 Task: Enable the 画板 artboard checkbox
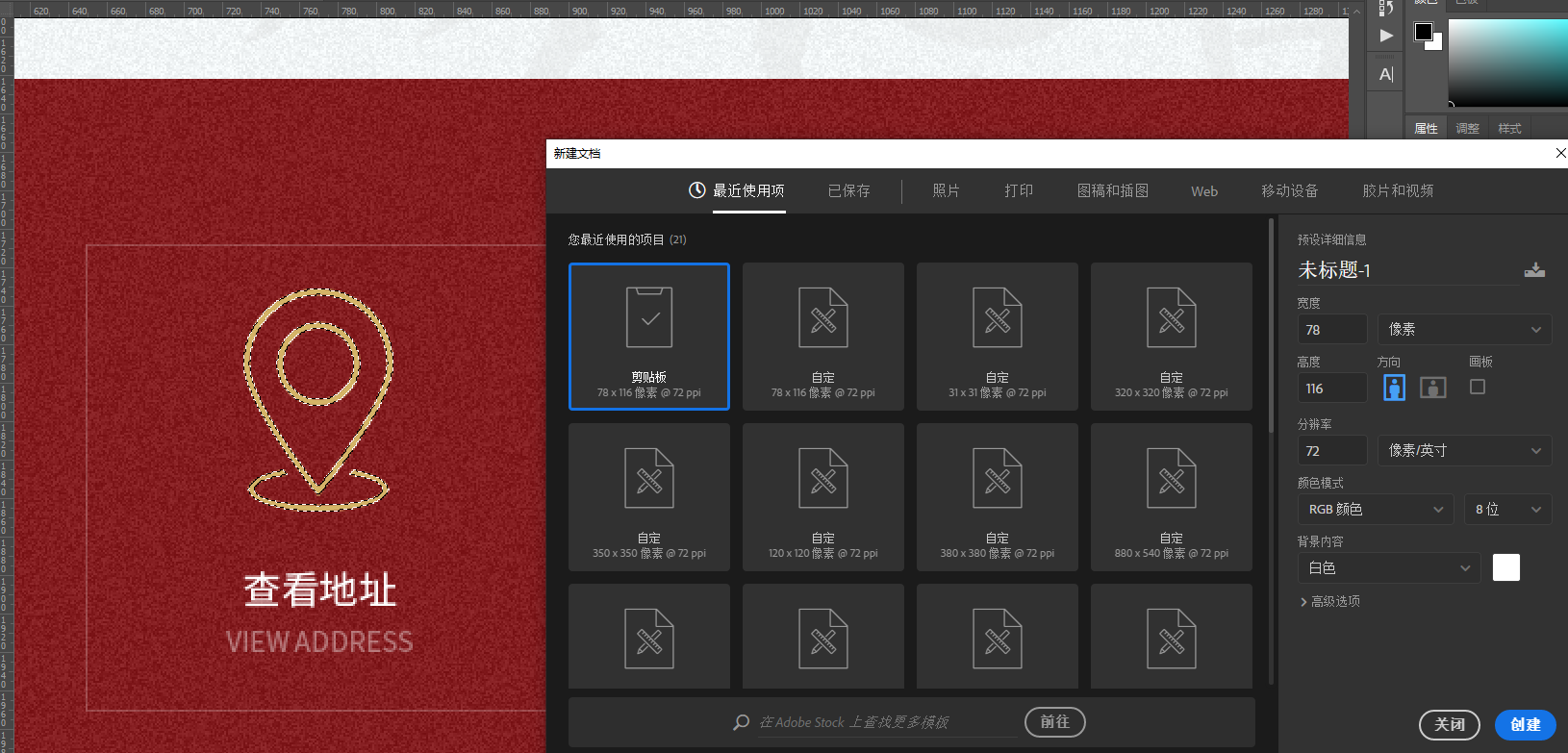tap(1478, 387)
